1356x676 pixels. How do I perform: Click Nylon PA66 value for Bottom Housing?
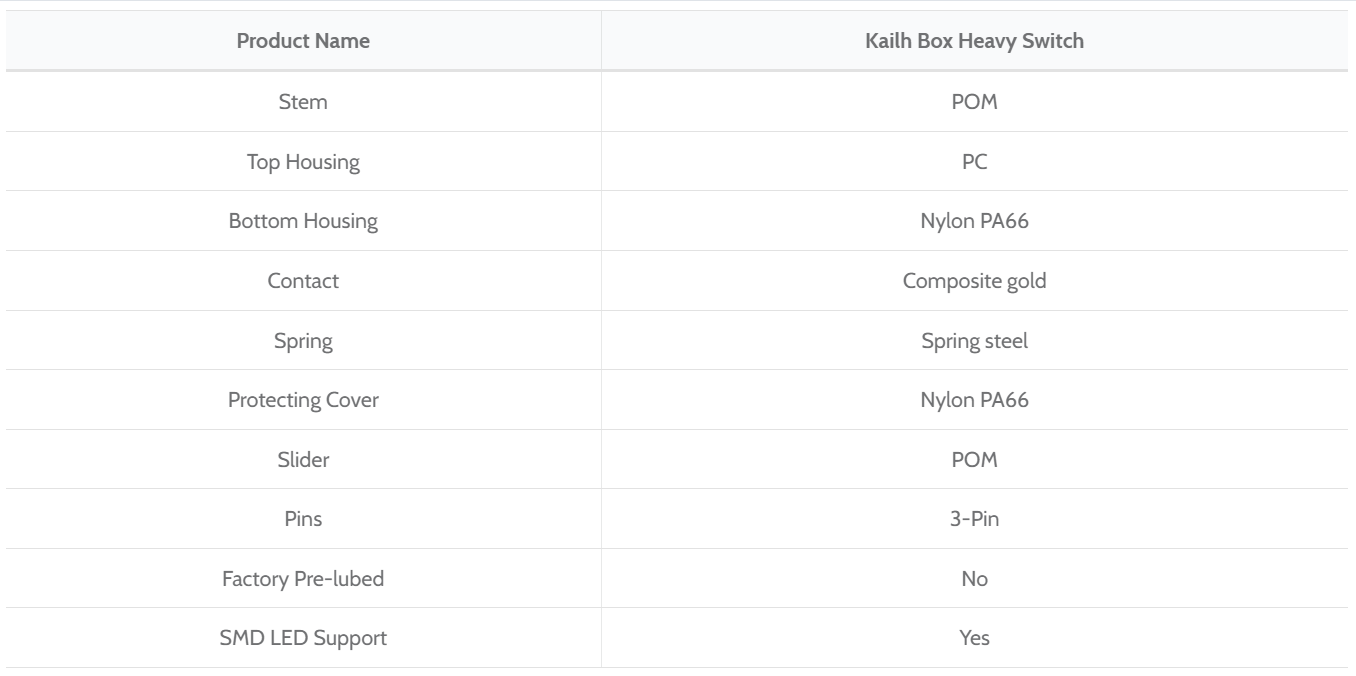point(974,221)
